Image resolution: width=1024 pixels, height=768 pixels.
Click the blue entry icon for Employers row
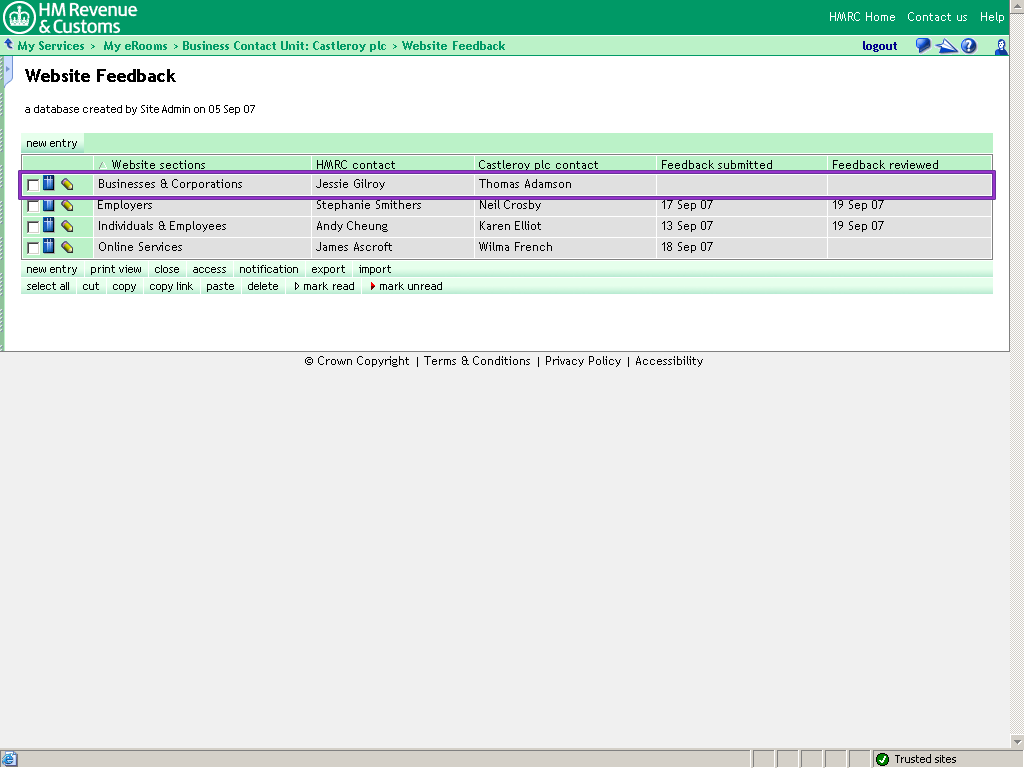point(49,205)
